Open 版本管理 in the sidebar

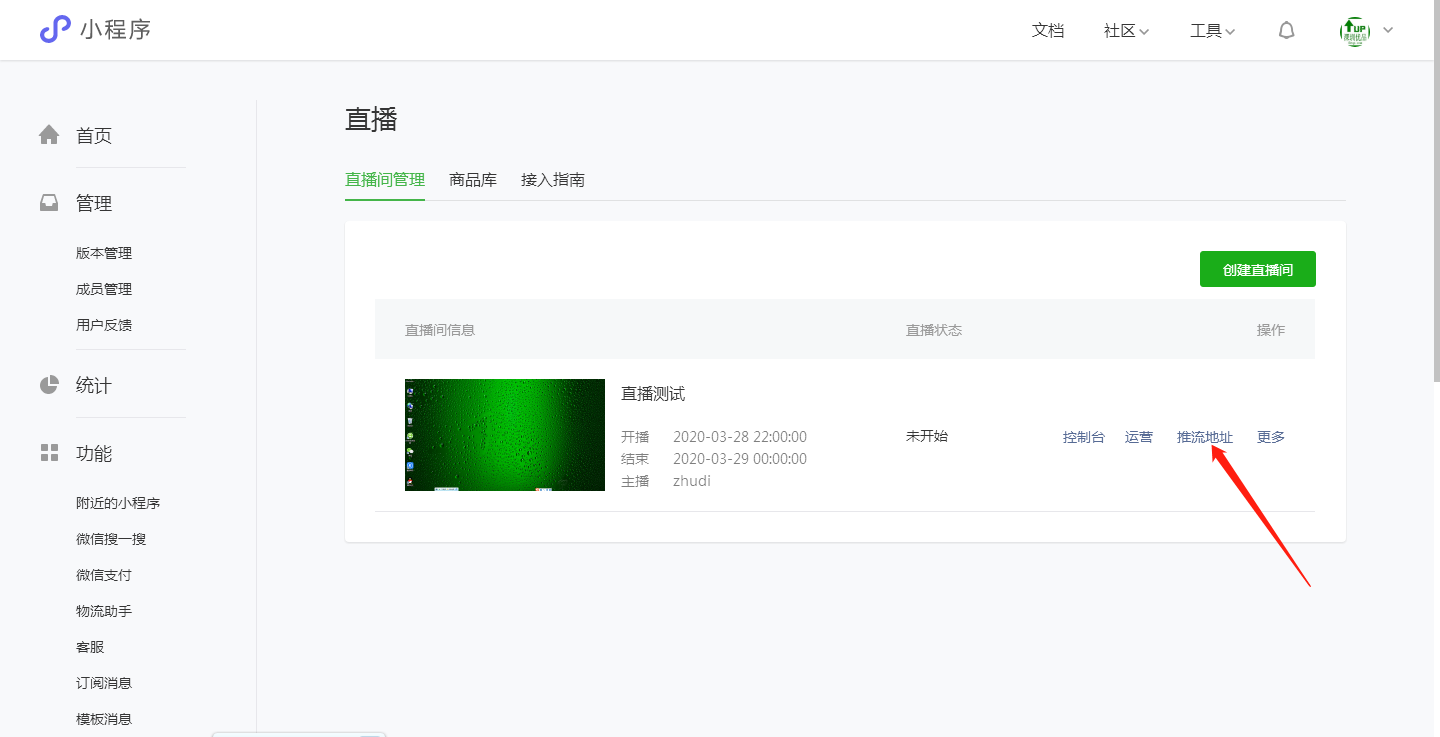(104, 253)
